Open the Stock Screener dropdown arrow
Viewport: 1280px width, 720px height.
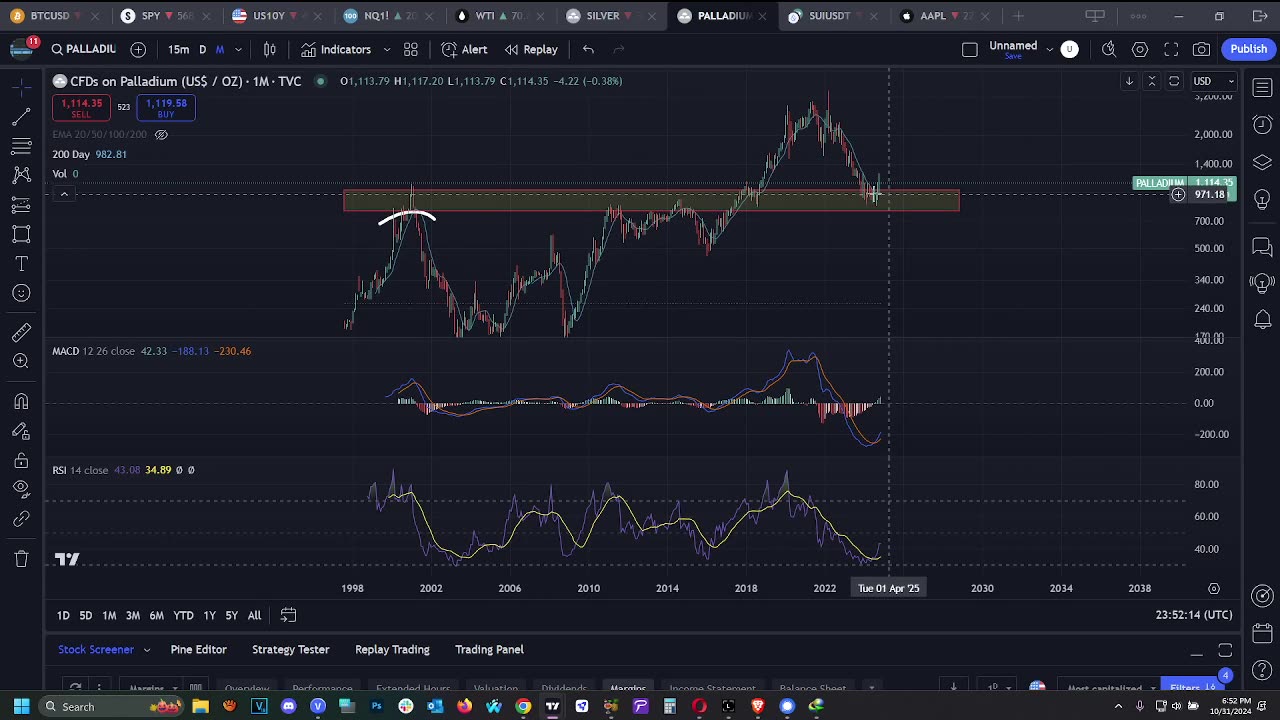[146, 650]
